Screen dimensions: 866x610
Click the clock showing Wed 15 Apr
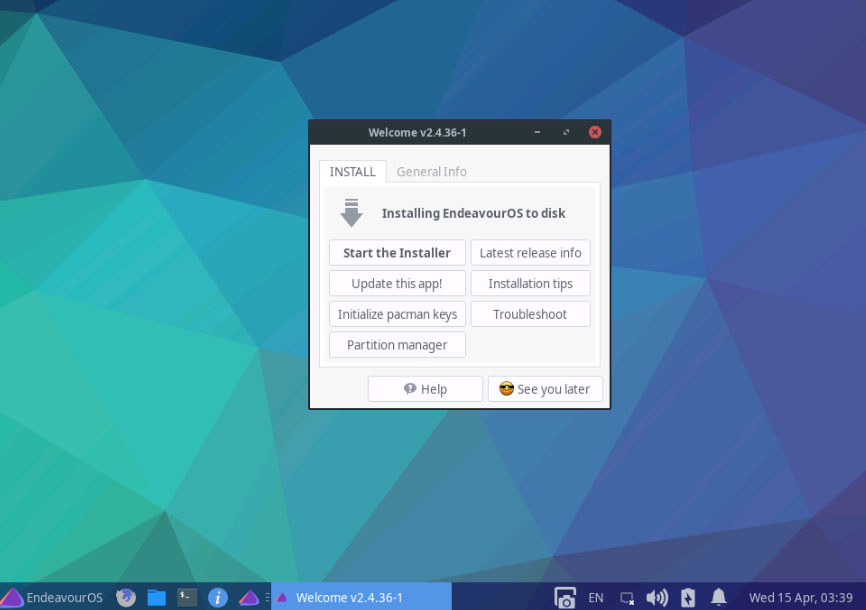click(801, 598)
